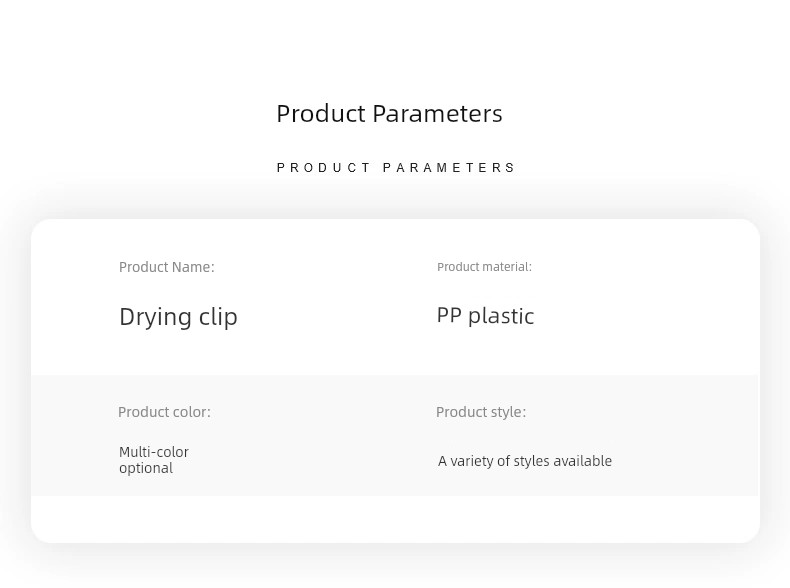Click the "Product Parameters" title heading

pyautogui.click(x=389, y=114)
